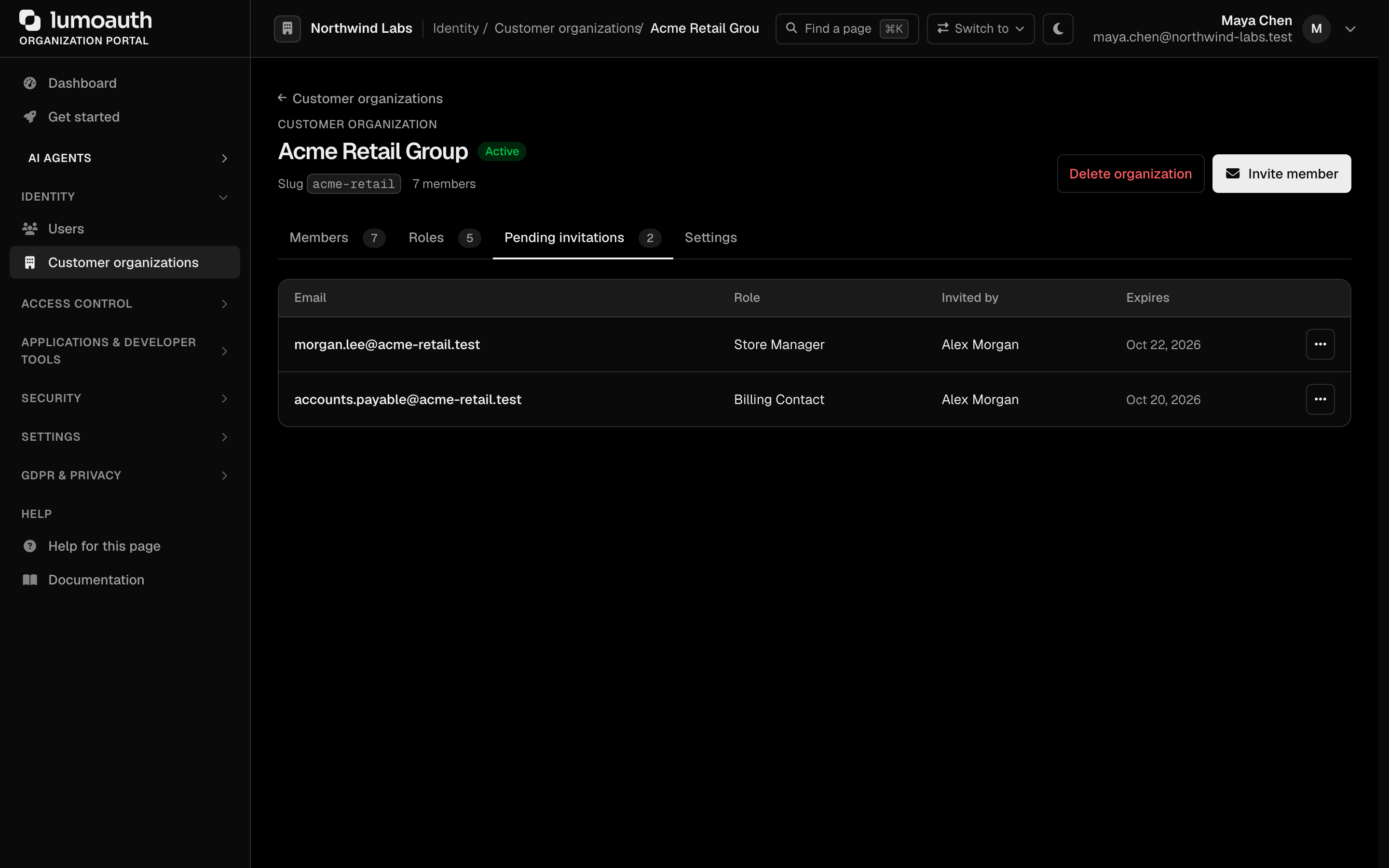Open the Switch to dropdown
This screenshot has height=868, width=1389.
[x=980, y=29]
